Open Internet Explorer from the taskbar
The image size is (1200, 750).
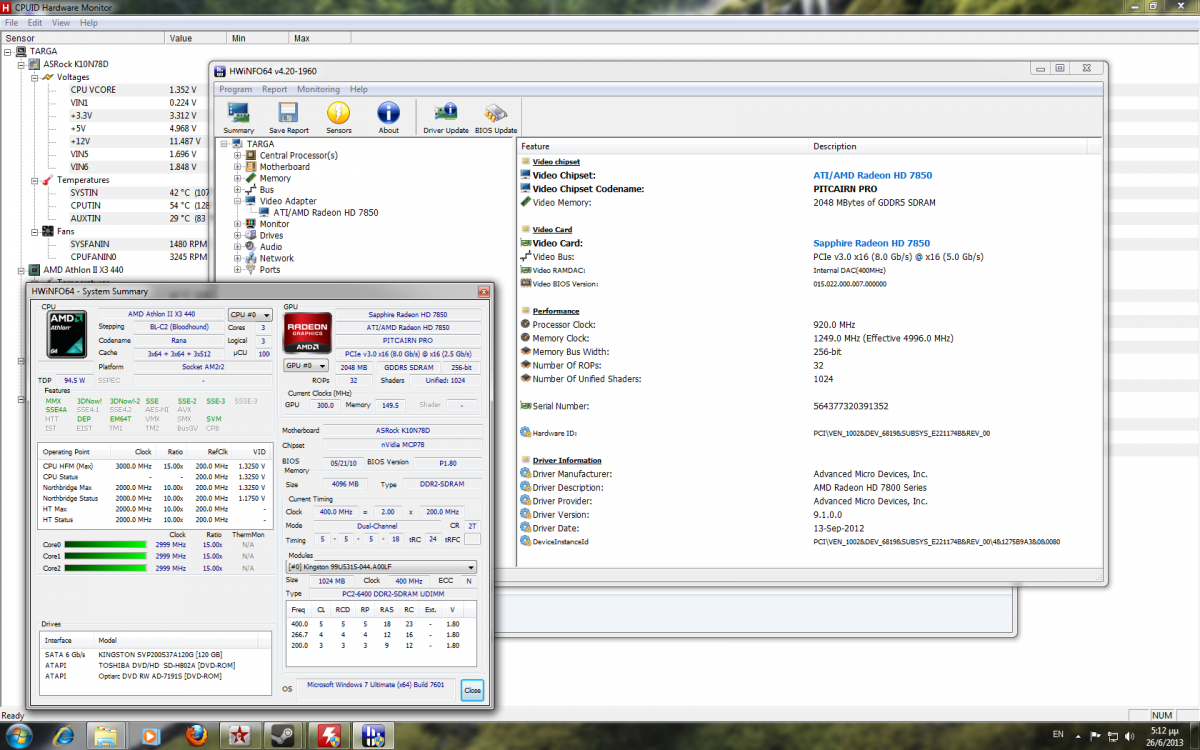click(x=65, y=737)
